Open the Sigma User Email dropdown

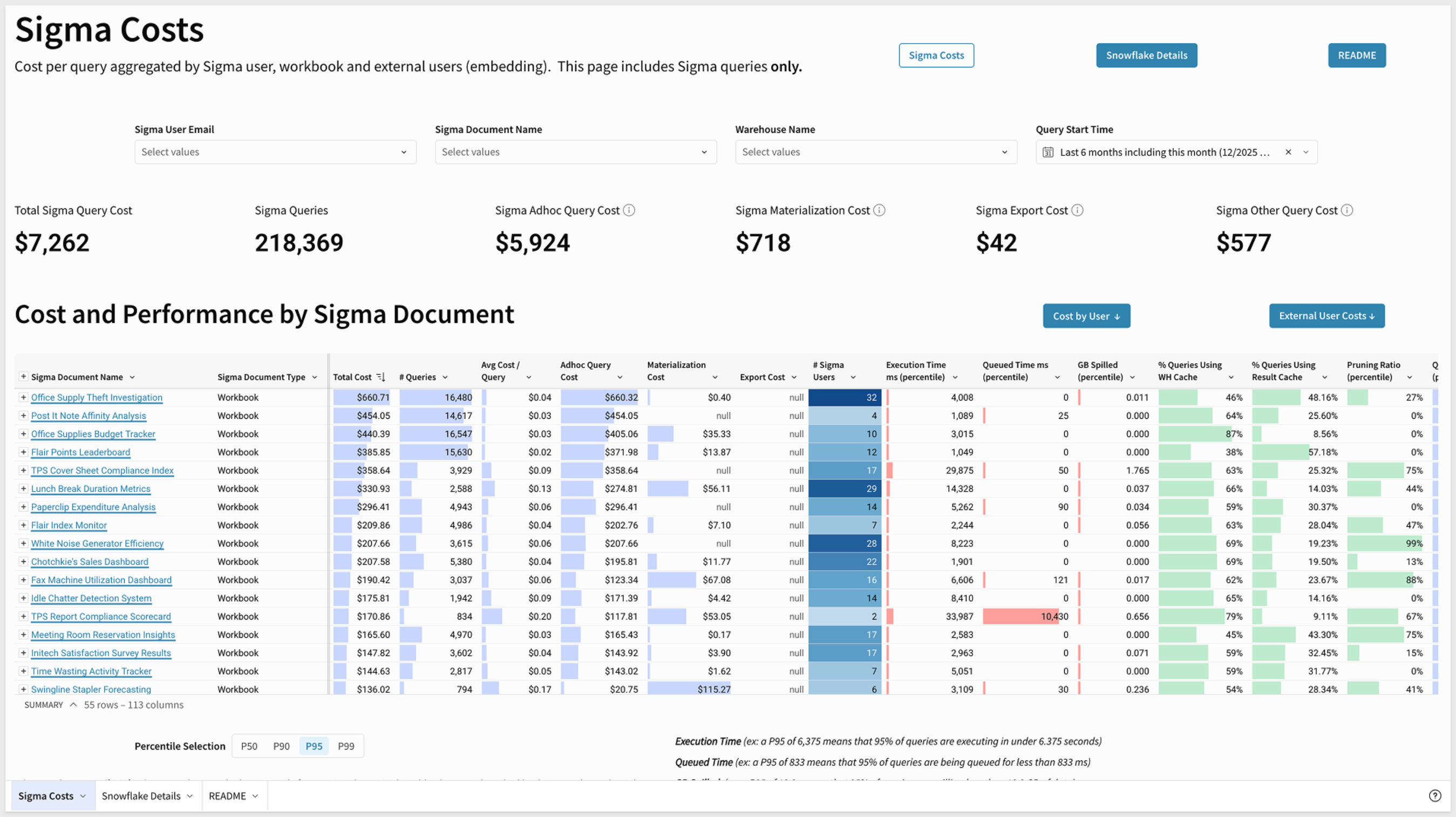point(275,152)
